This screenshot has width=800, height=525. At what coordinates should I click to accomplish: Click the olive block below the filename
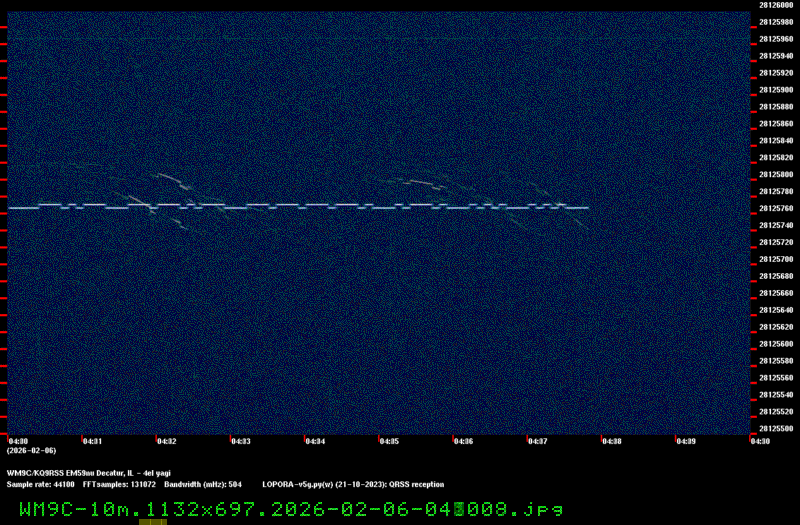152,521
